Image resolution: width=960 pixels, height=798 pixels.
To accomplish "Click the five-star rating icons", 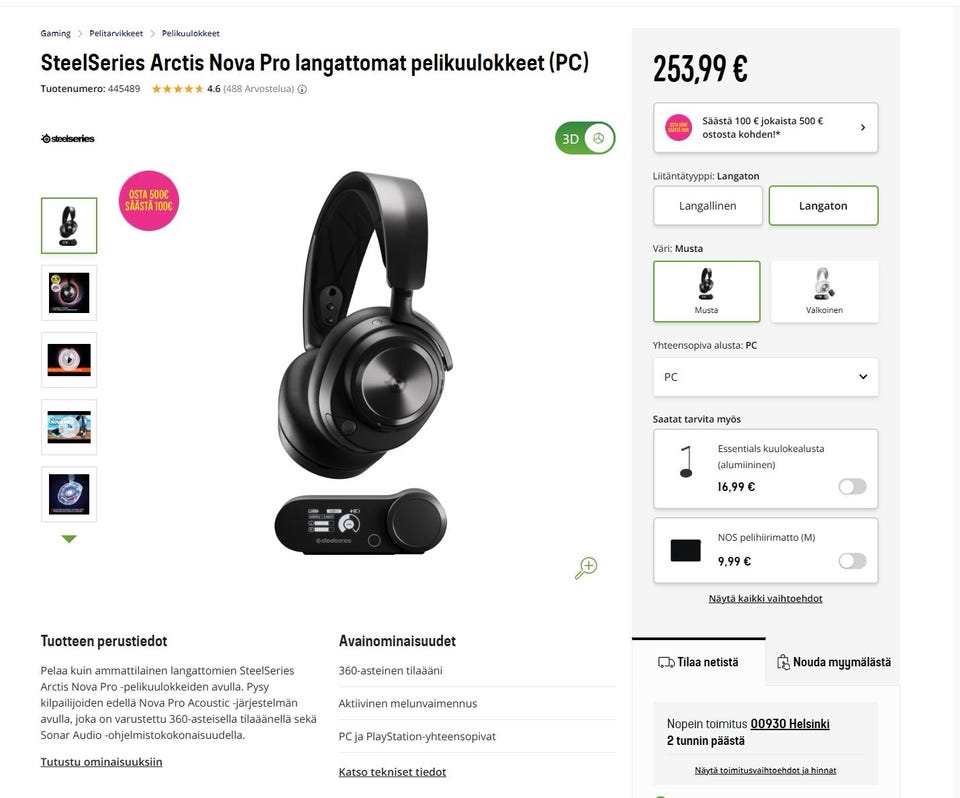I will click(x=178, y=89).
